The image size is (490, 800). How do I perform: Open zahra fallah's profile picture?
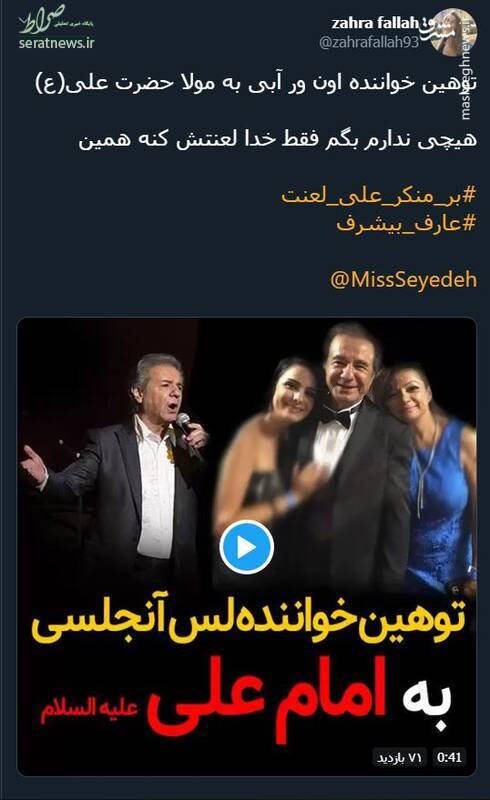coord(454,31)
